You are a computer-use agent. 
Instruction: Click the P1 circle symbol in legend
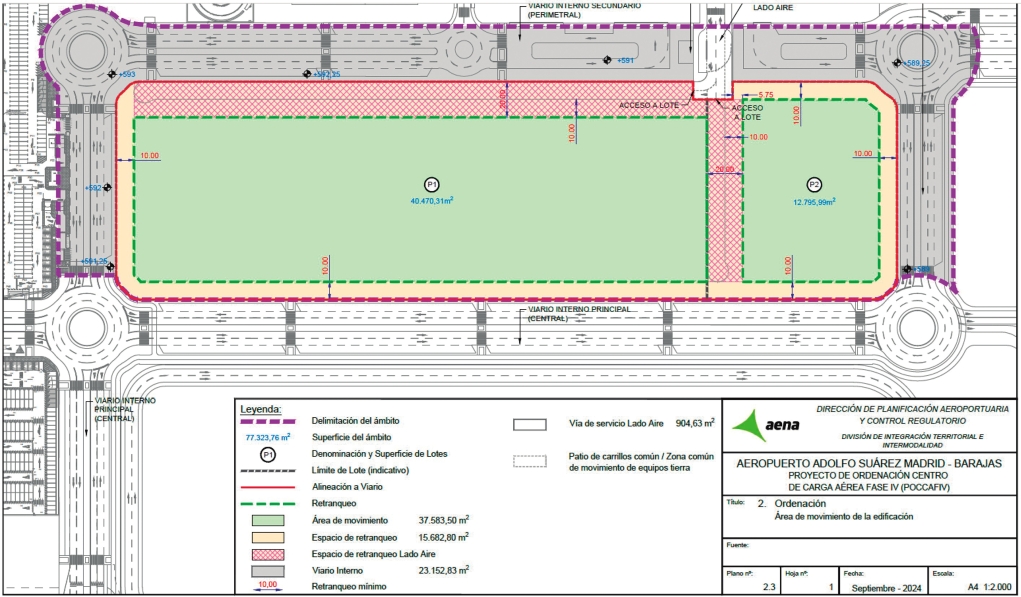pyautogui.click(x=268, y=454)
